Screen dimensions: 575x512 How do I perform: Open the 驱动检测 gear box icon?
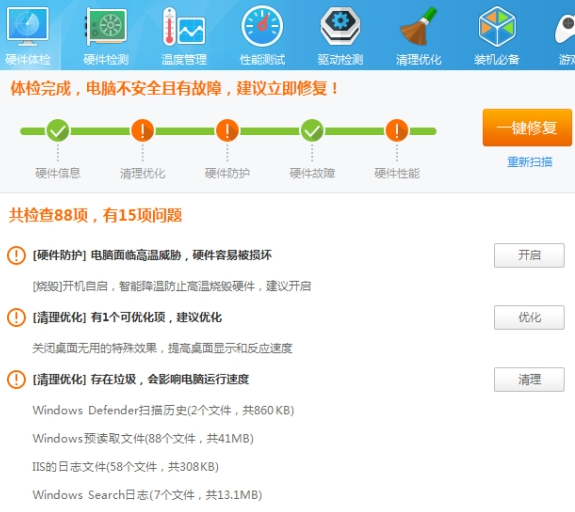pyautogui.click(x=340, y=26)
